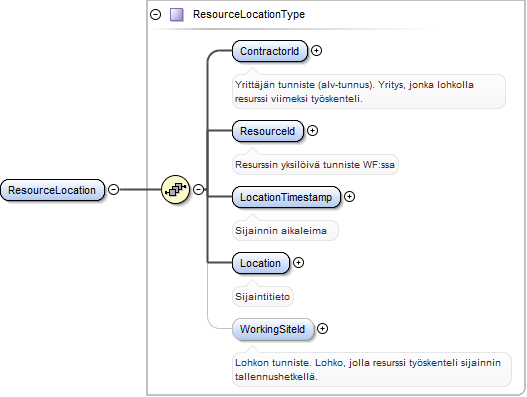Collapse the ResourceLocation root element
Image resolution: width=527 pixels, height=397 pixels.
(x=114, y=190)
